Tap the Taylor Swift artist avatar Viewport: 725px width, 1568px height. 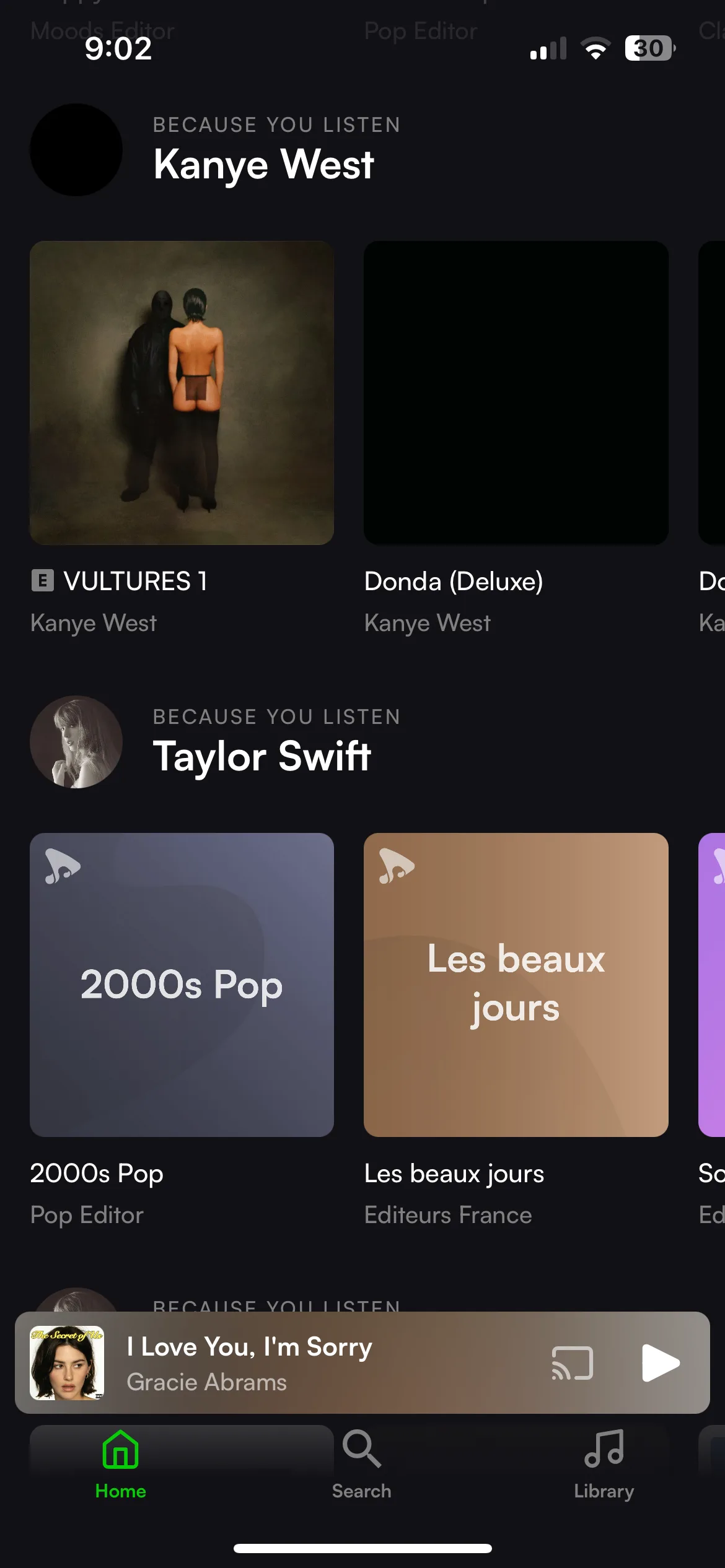[x=76, y=742]
